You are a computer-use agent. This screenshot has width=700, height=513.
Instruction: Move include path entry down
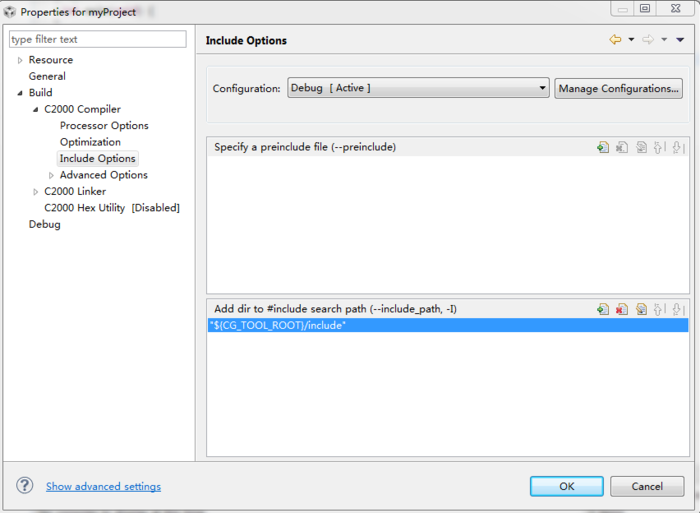677,309
